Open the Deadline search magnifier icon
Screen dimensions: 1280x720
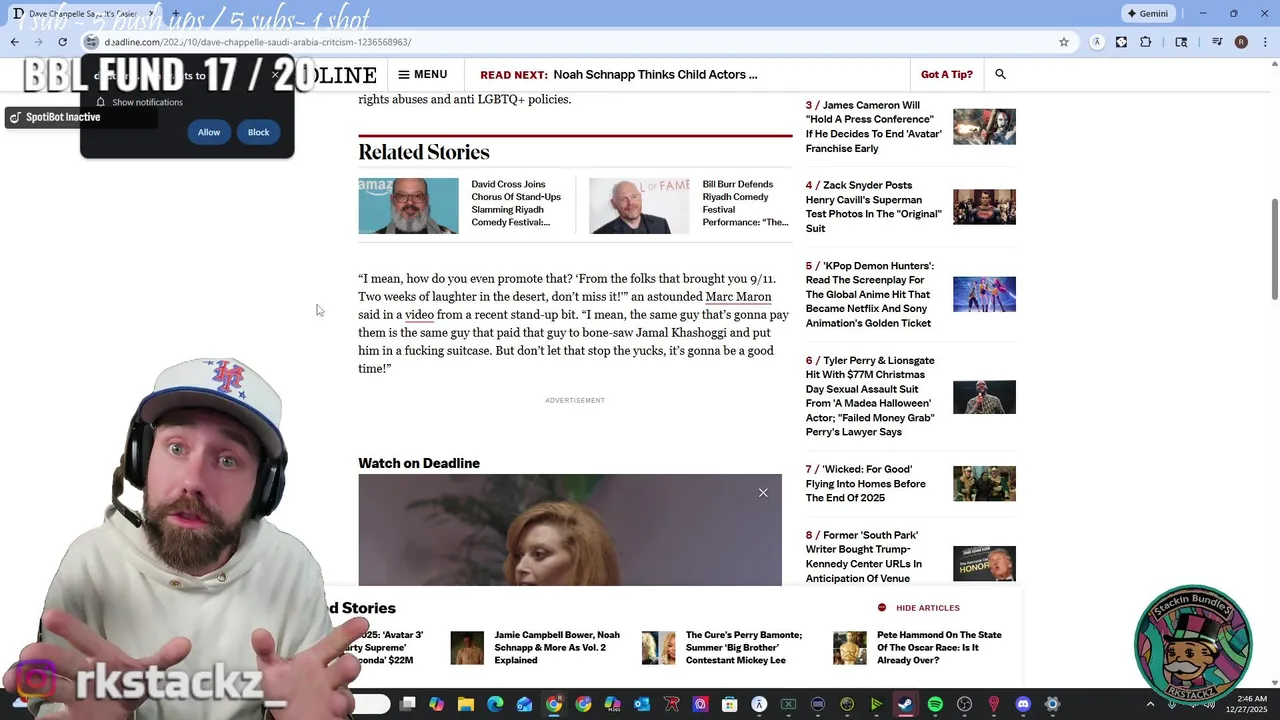(1000, 74)
